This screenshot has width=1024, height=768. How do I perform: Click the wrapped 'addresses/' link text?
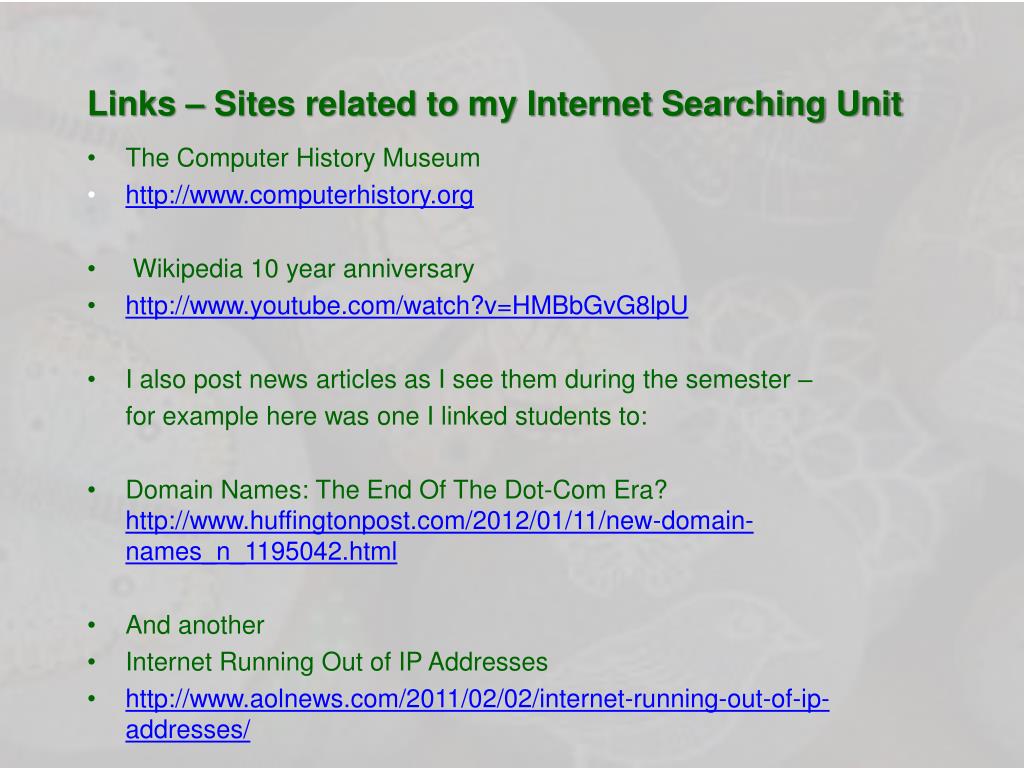coord(187,729)
